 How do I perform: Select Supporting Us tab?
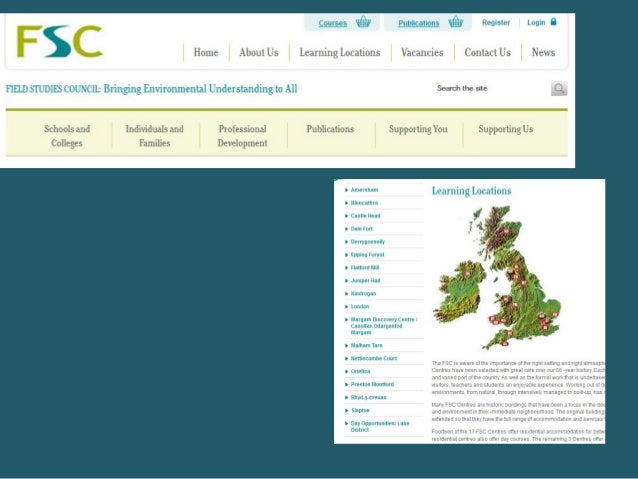pos(505,129)
